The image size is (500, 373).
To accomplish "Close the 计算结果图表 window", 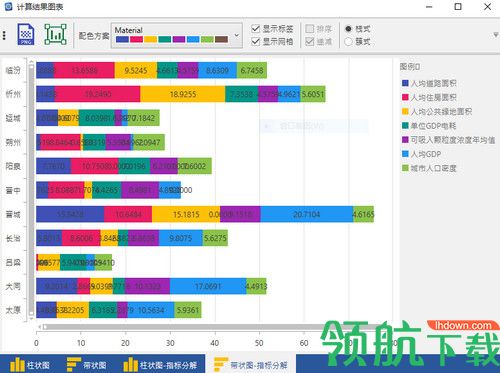I will (x=487, y=6).
